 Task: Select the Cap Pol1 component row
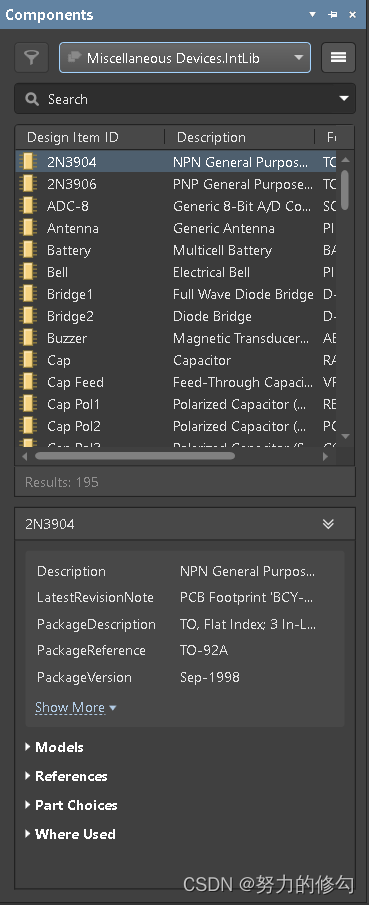tap(177, 404)
